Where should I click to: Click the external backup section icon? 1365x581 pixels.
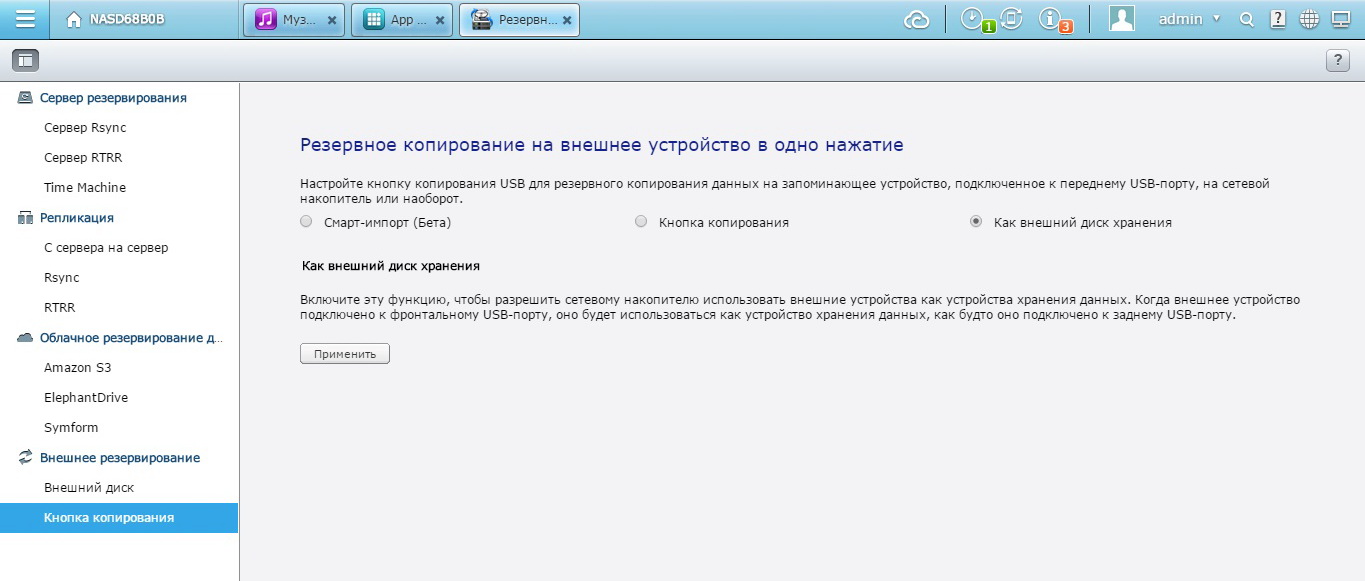pyautogui.click(x=26, y=458)
